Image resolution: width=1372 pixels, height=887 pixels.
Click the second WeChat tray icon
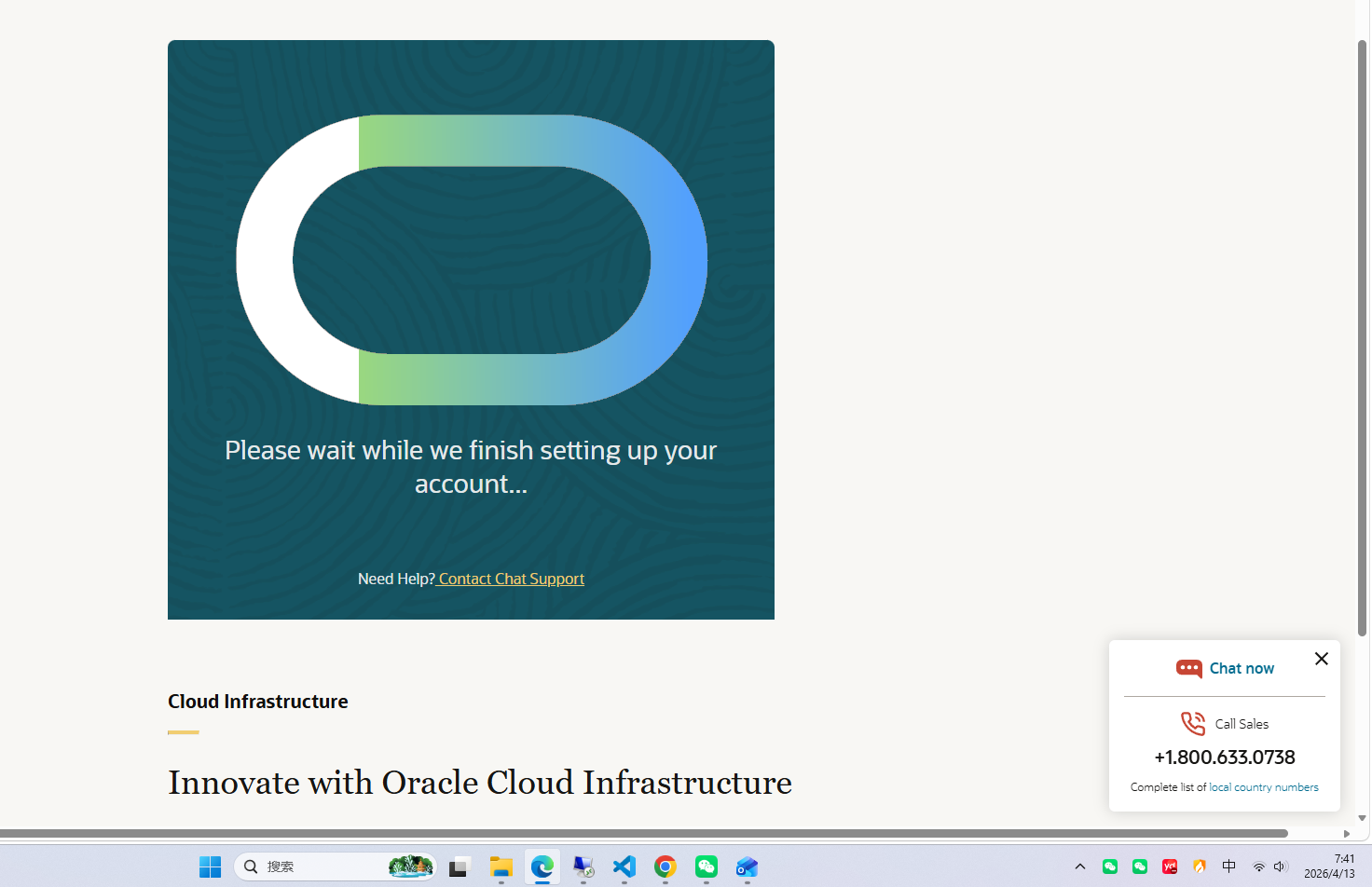coord(1140,867)
